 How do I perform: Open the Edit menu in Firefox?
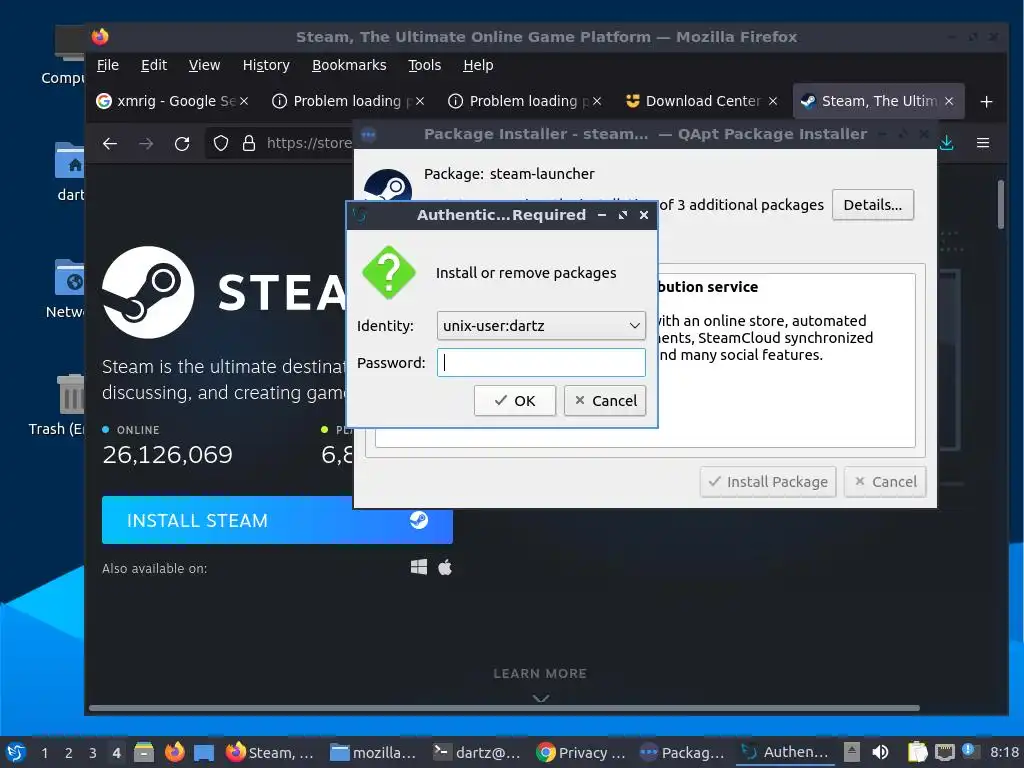click(153, 65)
